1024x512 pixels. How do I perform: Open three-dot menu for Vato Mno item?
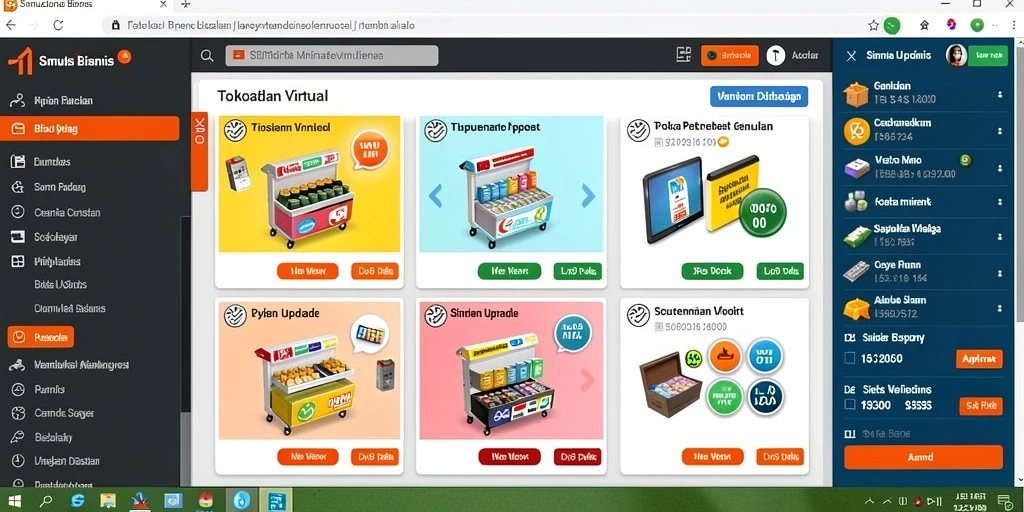click(999, 168)
